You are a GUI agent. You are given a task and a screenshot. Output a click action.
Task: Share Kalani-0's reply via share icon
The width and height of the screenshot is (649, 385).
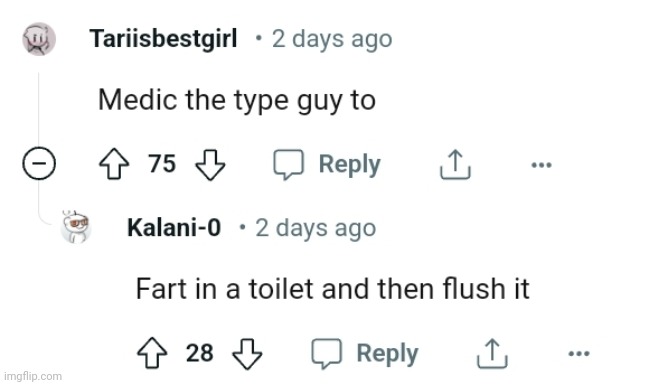(x=492, y=353)
